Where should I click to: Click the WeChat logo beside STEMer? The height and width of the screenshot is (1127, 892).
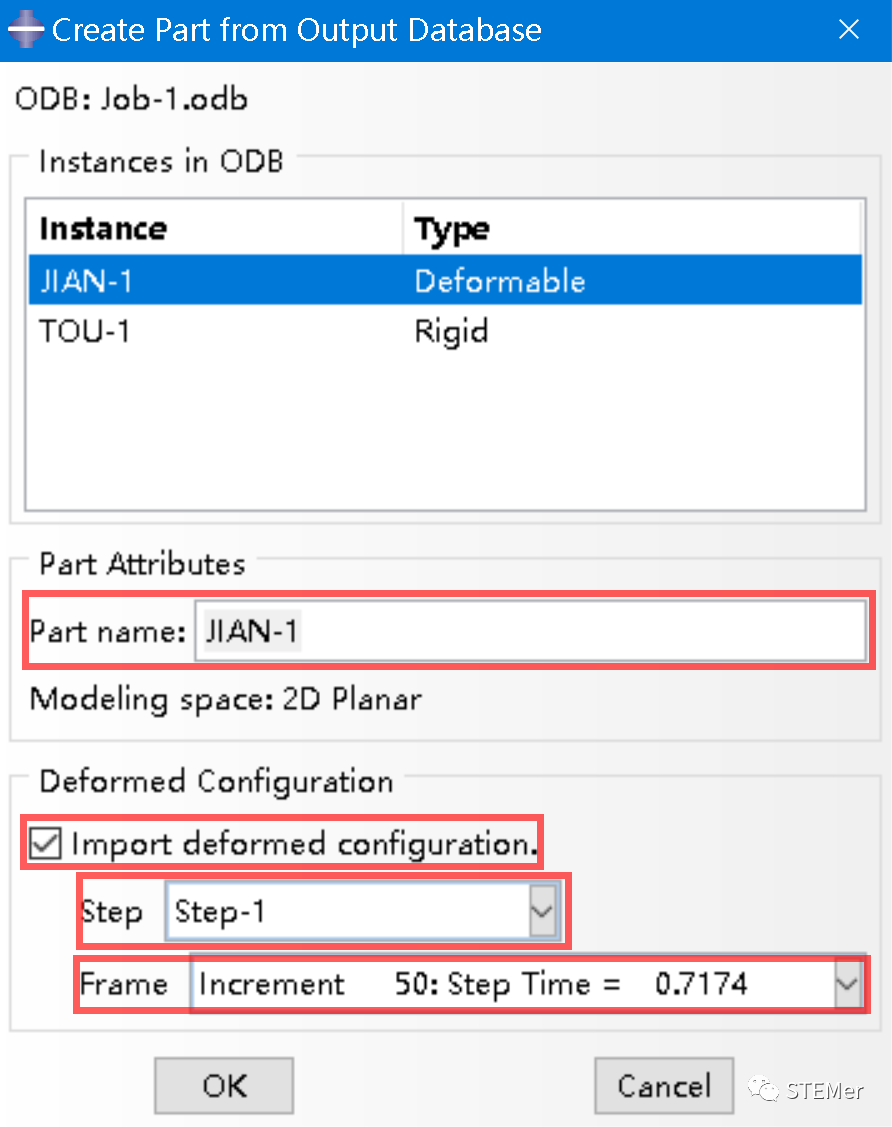pyautogui.click(x=767, y=1089)
